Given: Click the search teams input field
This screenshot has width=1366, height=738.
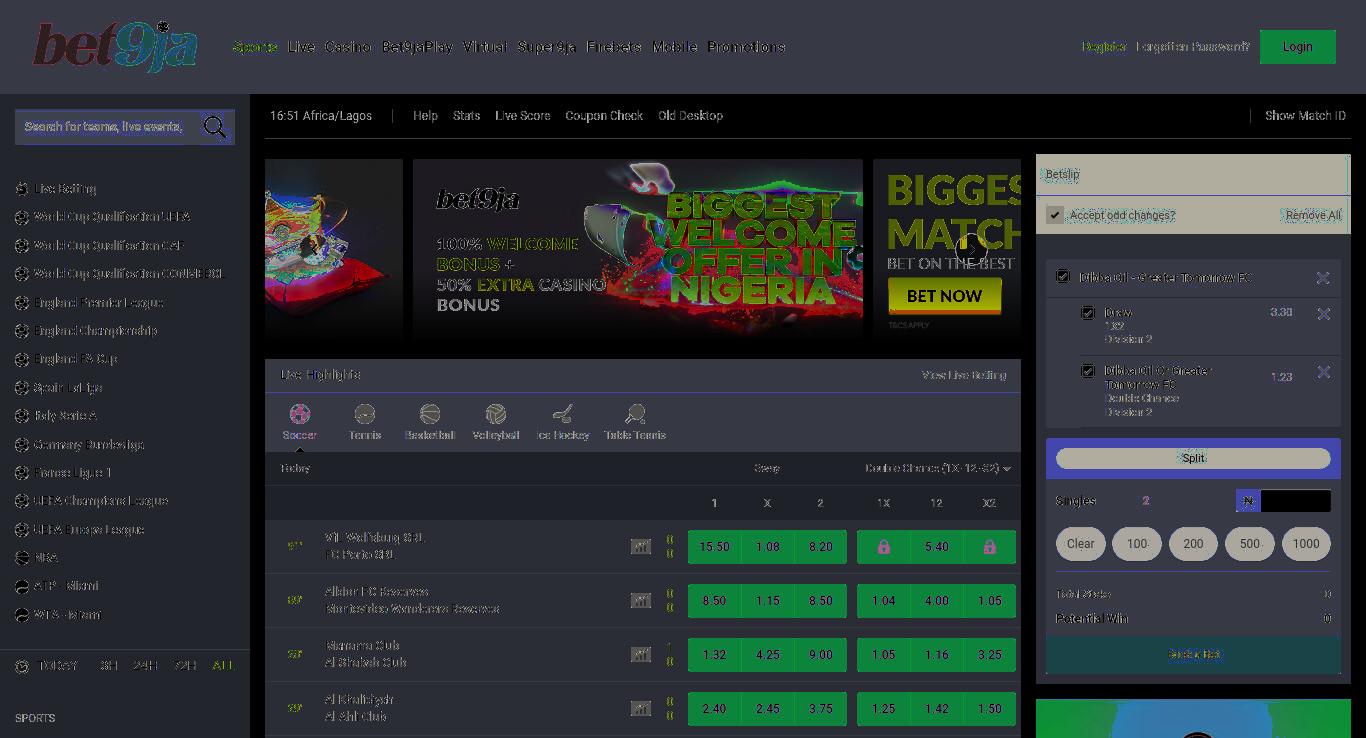Looking at the screenshot, I should coord(105,127).
